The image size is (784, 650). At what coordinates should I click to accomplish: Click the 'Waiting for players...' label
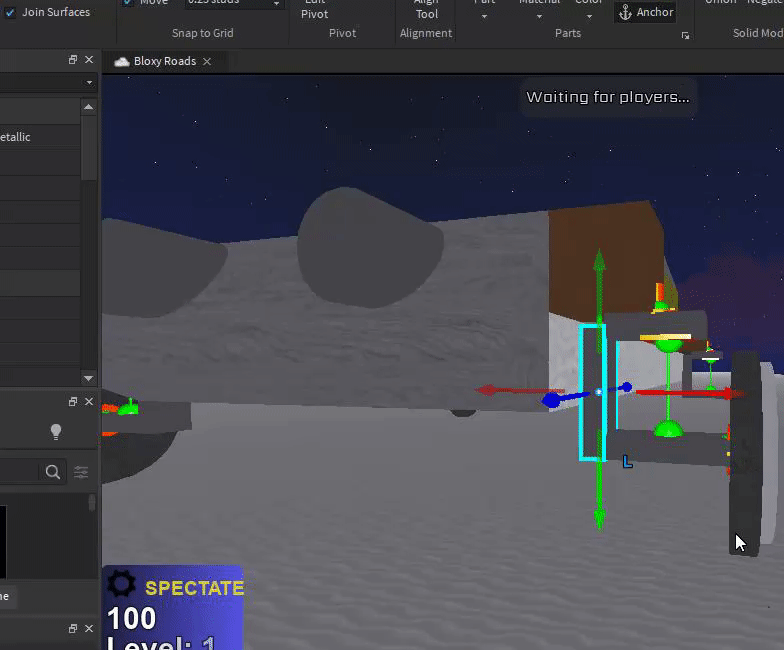coord(608,97)
